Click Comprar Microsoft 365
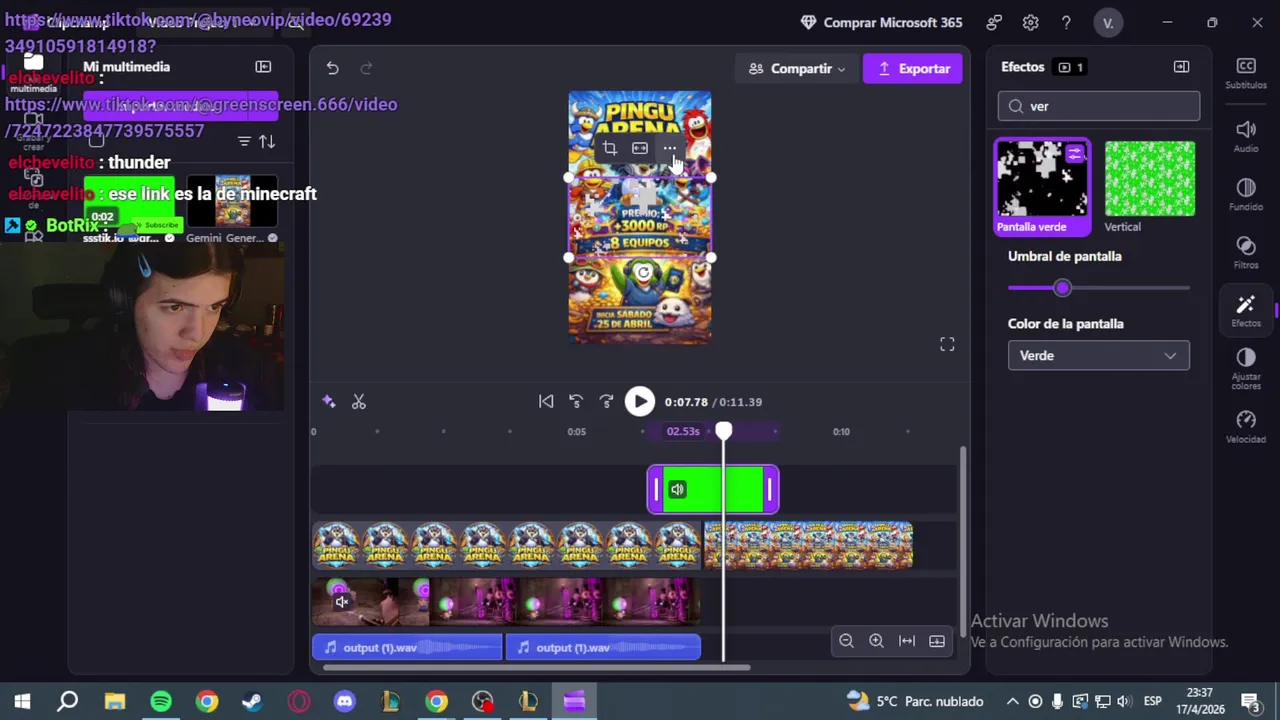Screen dimensions: 1280x720 coord(882,22)
